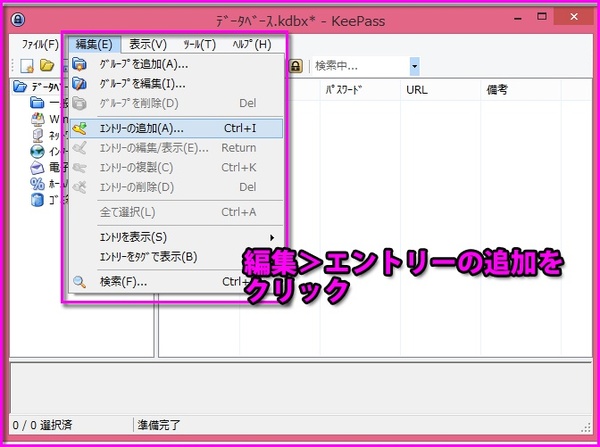Viewport: 600px width, 447px height.
Task: Click the パスワード column header
Action: tap(360, 90)
